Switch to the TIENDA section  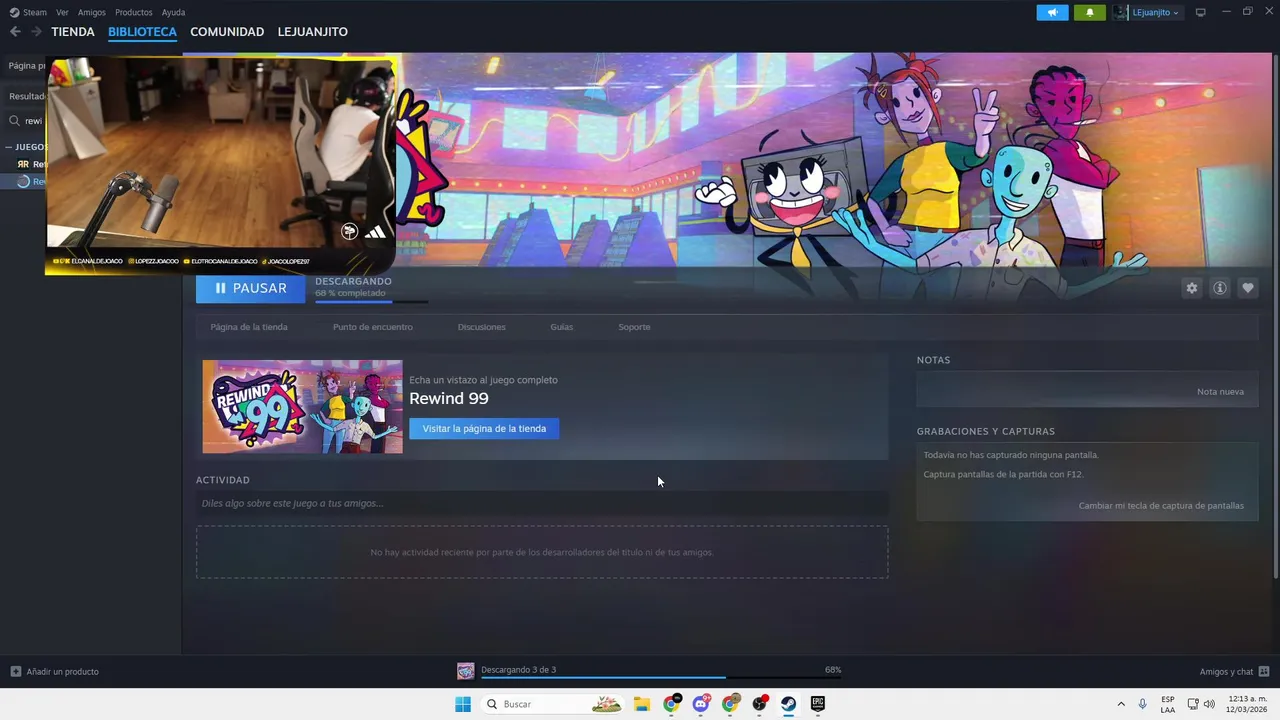(73, 32)
